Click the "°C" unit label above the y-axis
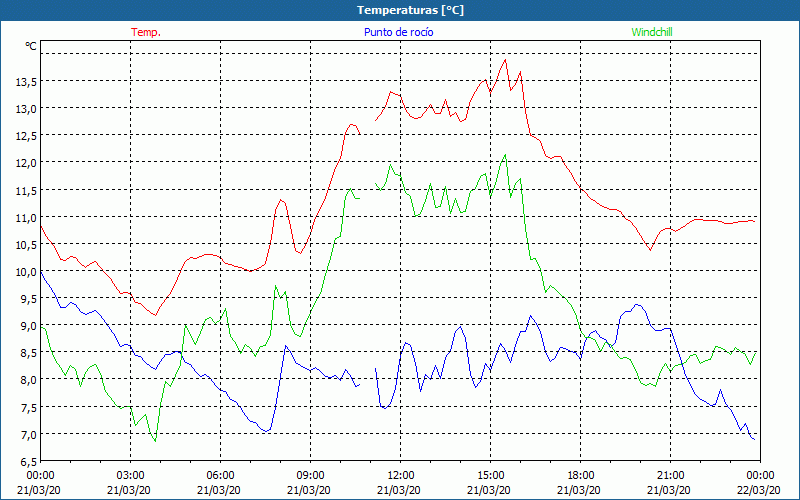 click(x=31, y=46)
